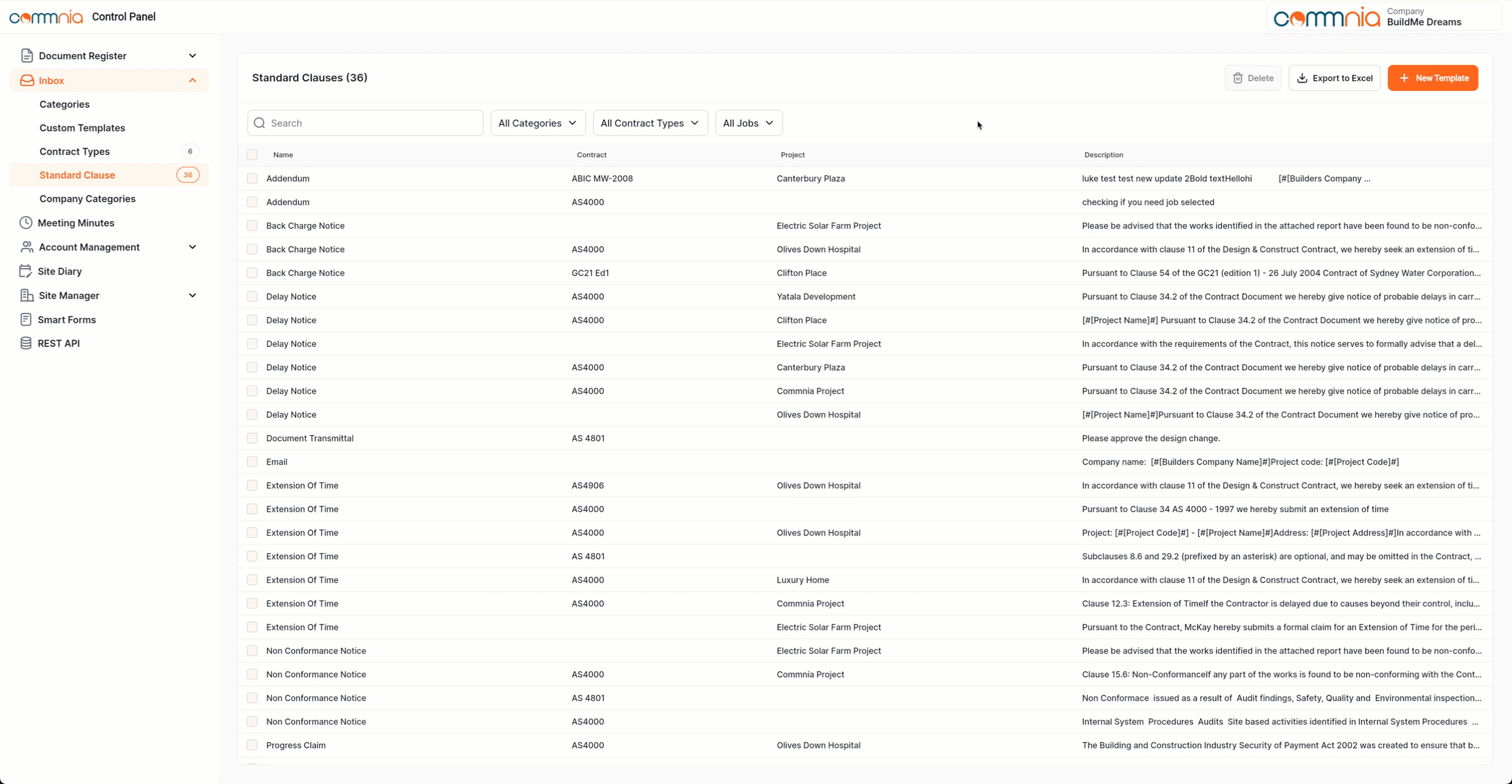The width and height of the screenshot is (1512, 784).
Task: Click the Meeting Minutes clock icon
Action: (x=26, y=223)
